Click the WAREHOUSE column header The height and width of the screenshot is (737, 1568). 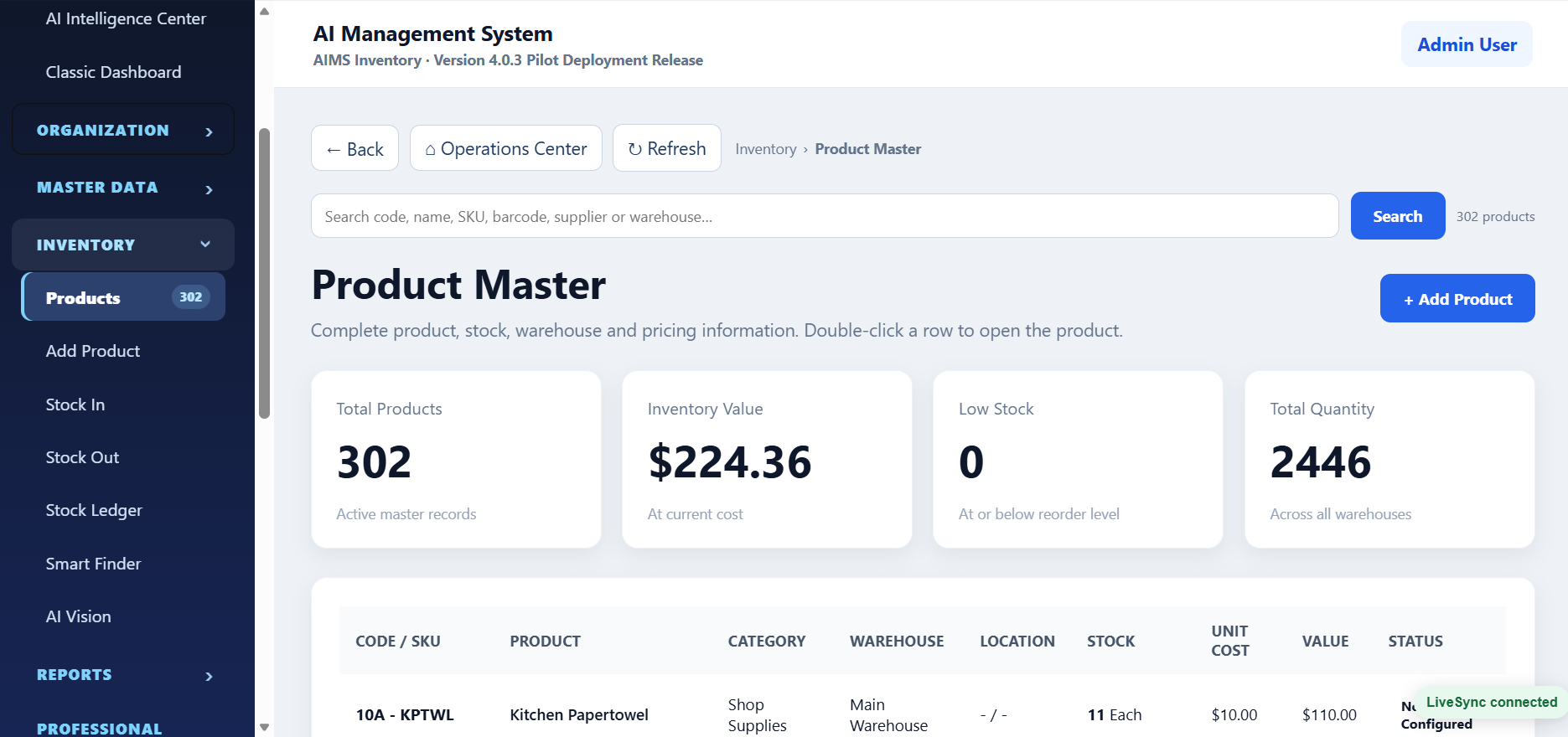click(897, 642)
